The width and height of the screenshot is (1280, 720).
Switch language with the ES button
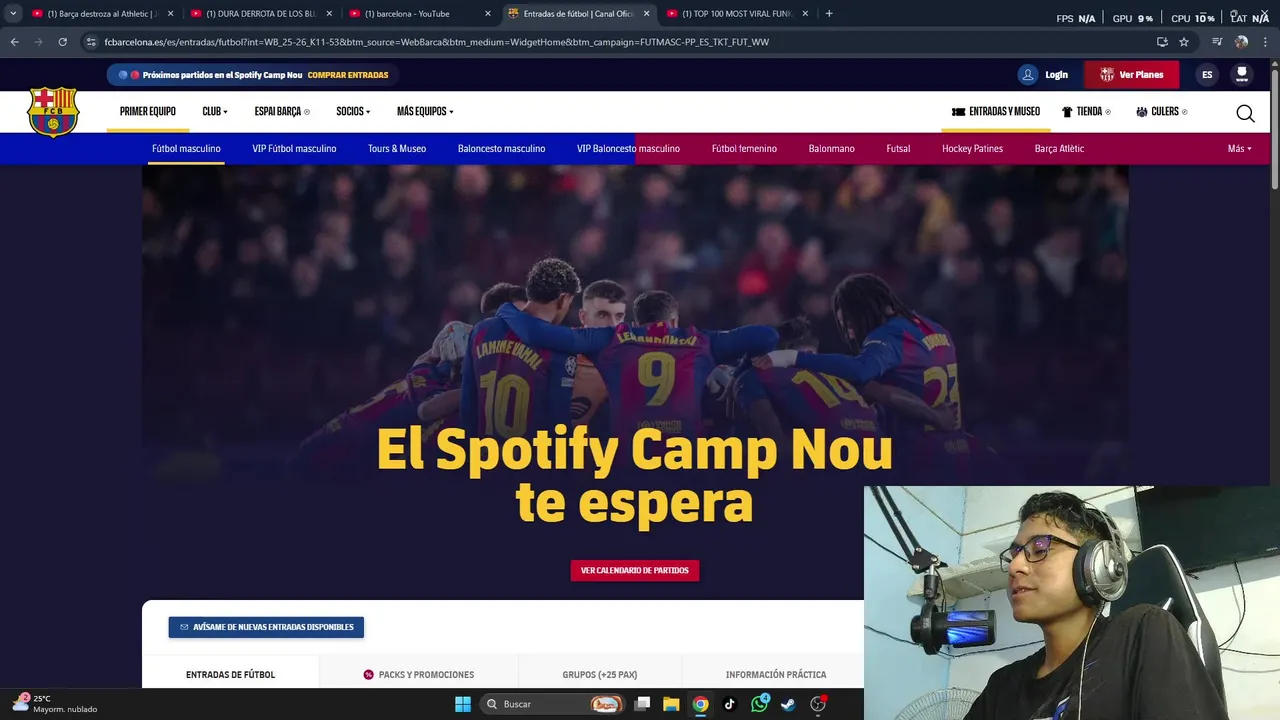pos(1207,75)
